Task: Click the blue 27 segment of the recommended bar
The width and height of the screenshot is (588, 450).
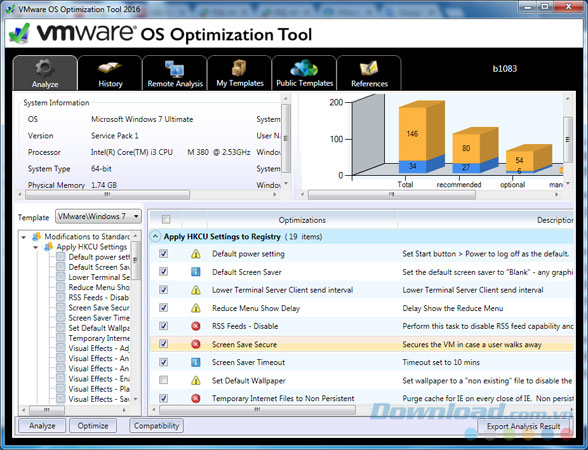Action: click(466, 168)
